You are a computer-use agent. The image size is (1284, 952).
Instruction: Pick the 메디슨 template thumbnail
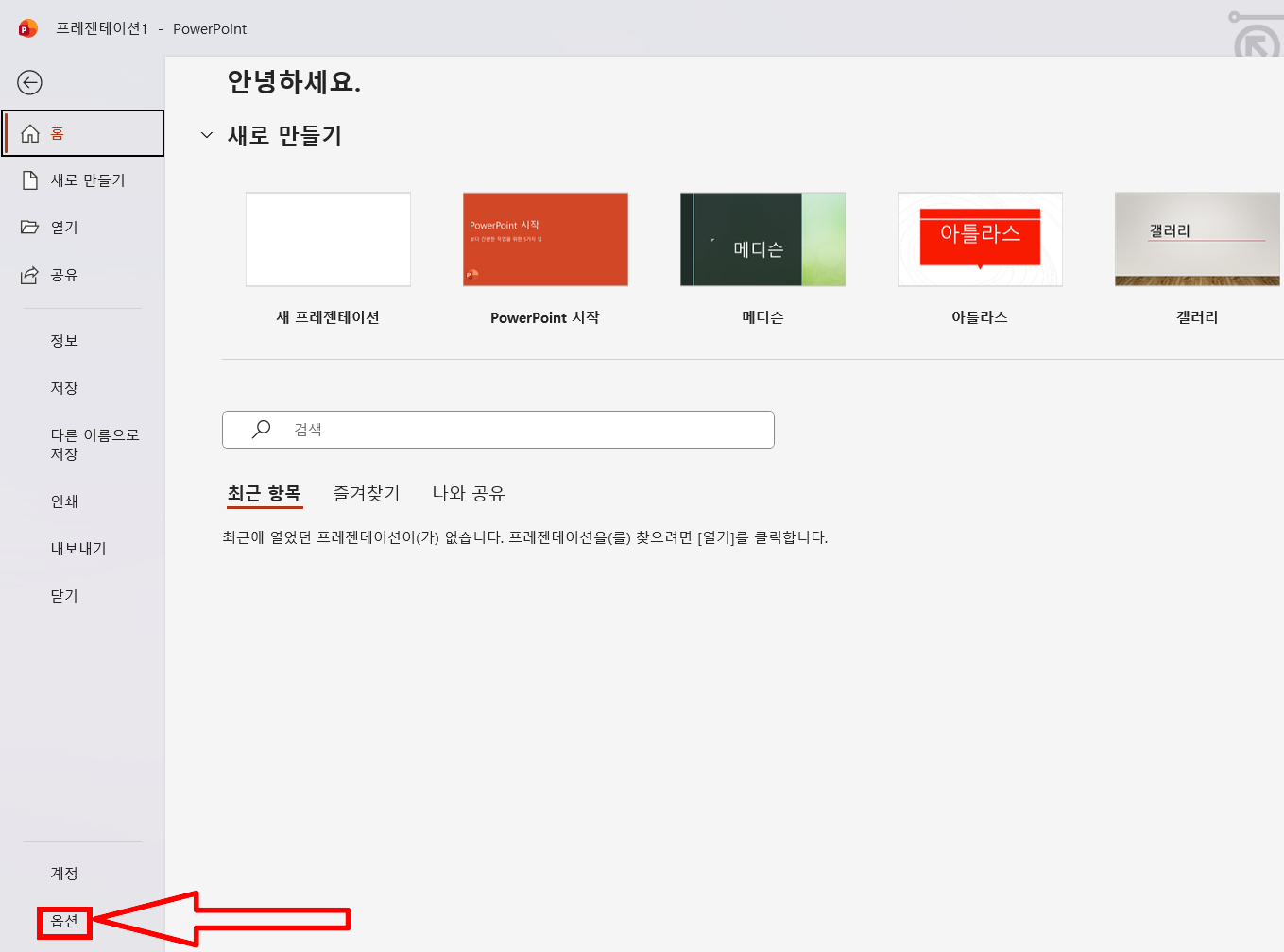762,239
